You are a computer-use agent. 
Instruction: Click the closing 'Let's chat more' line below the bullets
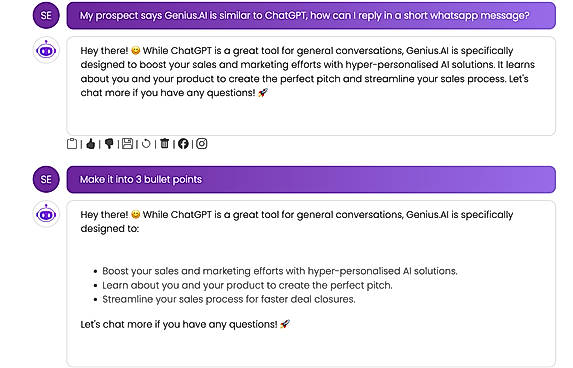185,325
